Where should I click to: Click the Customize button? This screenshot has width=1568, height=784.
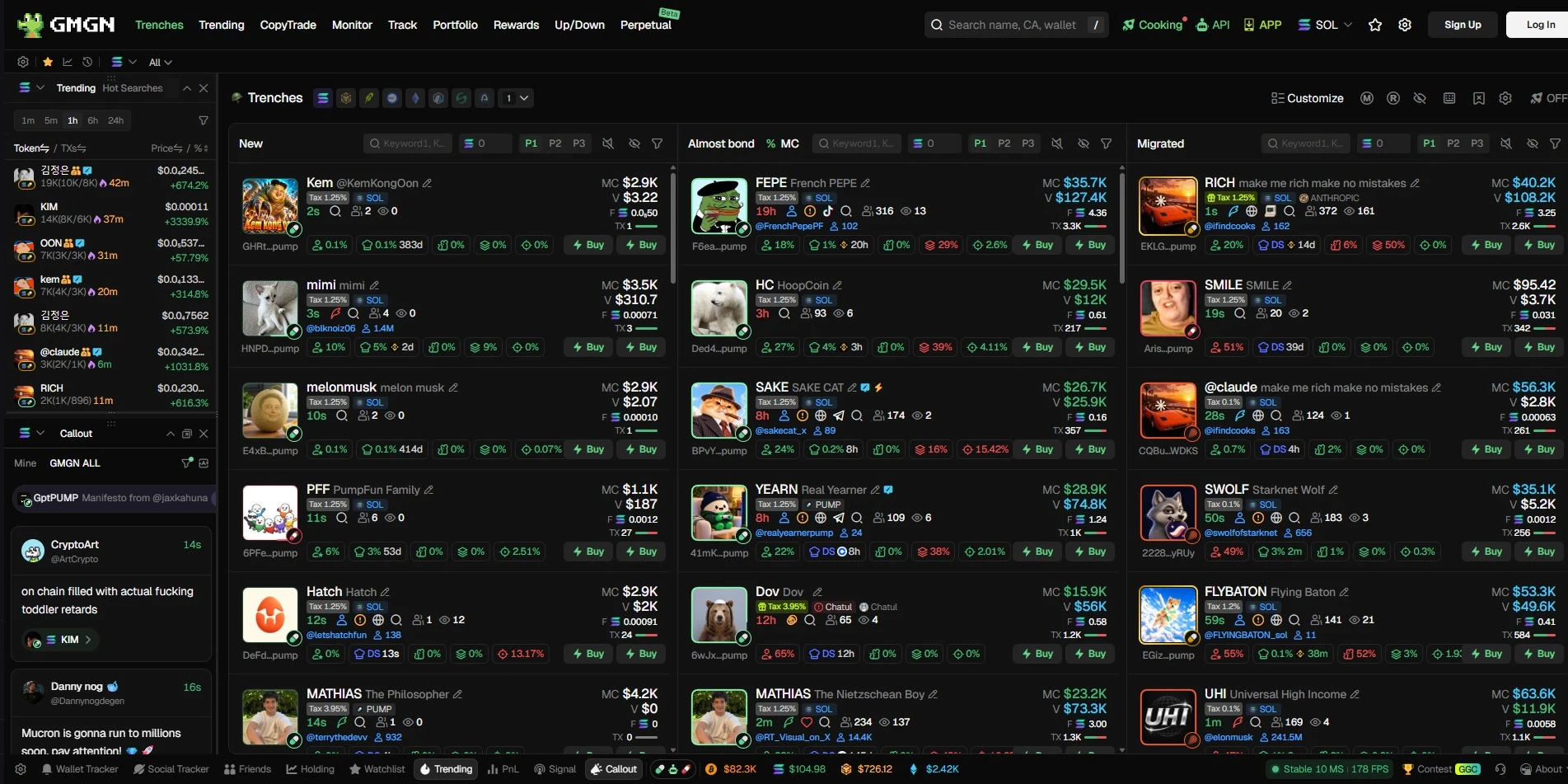coord(1308,98)
